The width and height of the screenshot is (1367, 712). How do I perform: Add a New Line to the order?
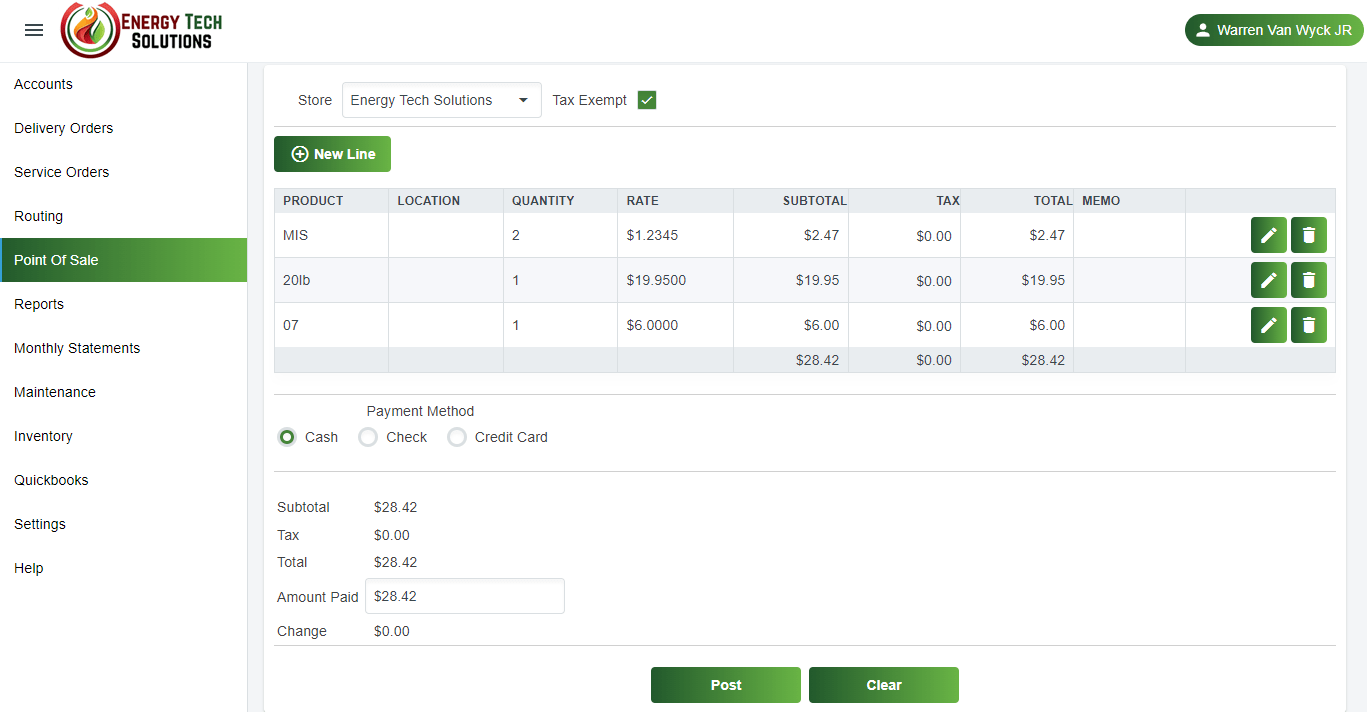point(332,154)
